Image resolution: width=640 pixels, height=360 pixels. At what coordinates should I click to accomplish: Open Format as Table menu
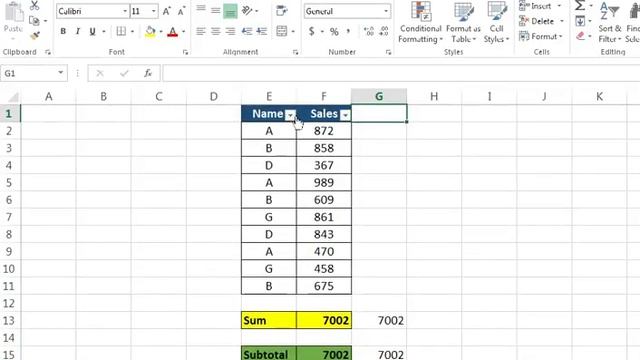pos(463,22)
